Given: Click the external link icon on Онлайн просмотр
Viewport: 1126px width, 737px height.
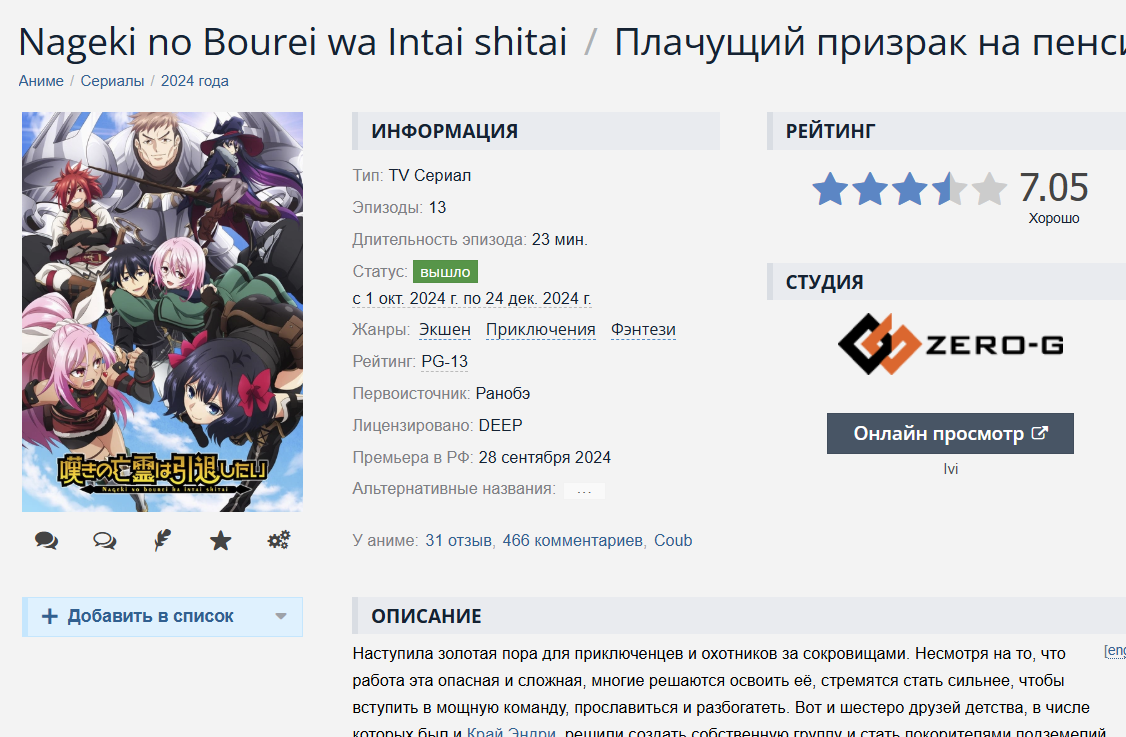Looking at the screenshot, I should coord(1040,433).
